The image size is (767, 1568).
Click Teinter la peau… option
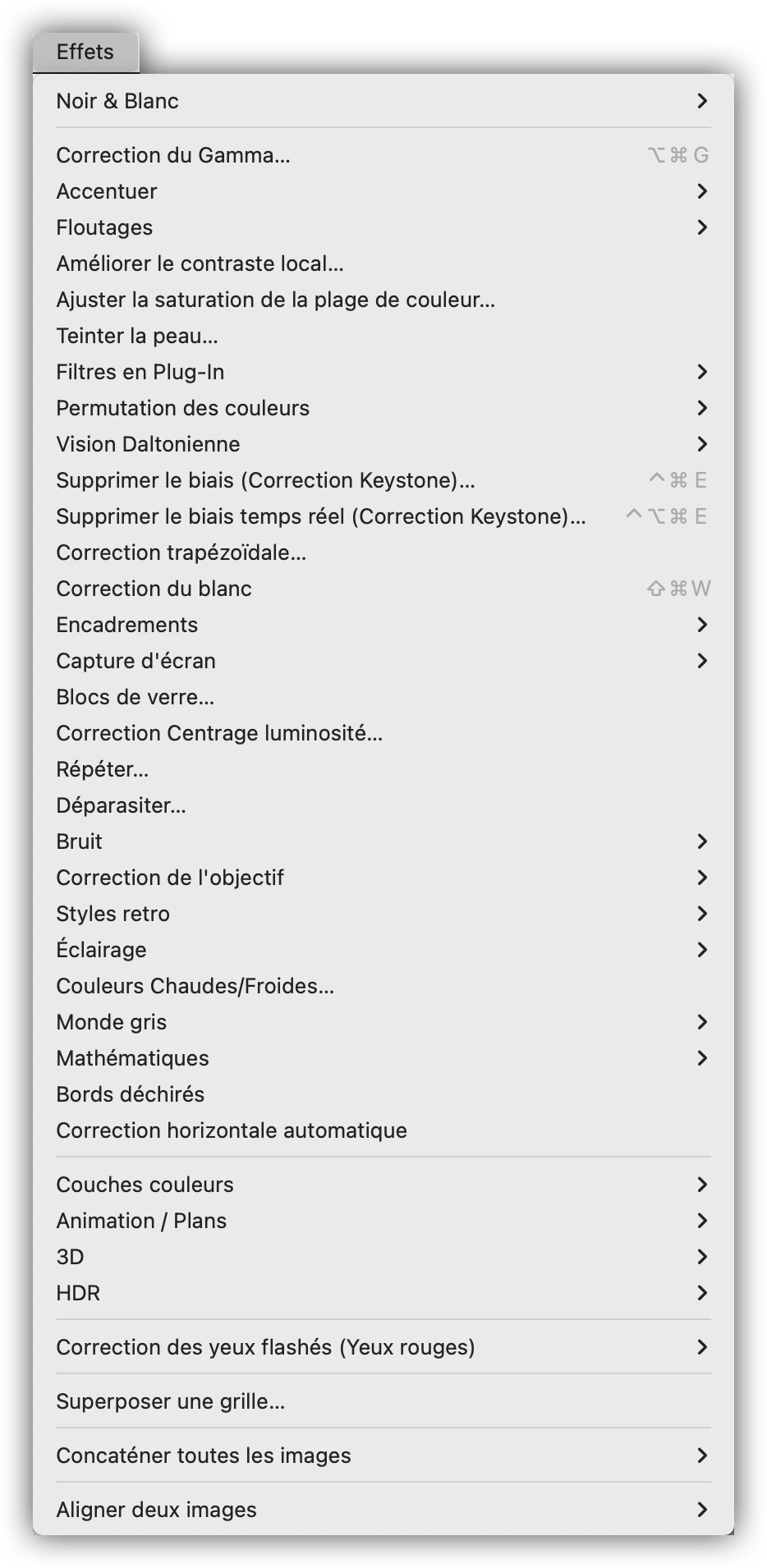137,336
